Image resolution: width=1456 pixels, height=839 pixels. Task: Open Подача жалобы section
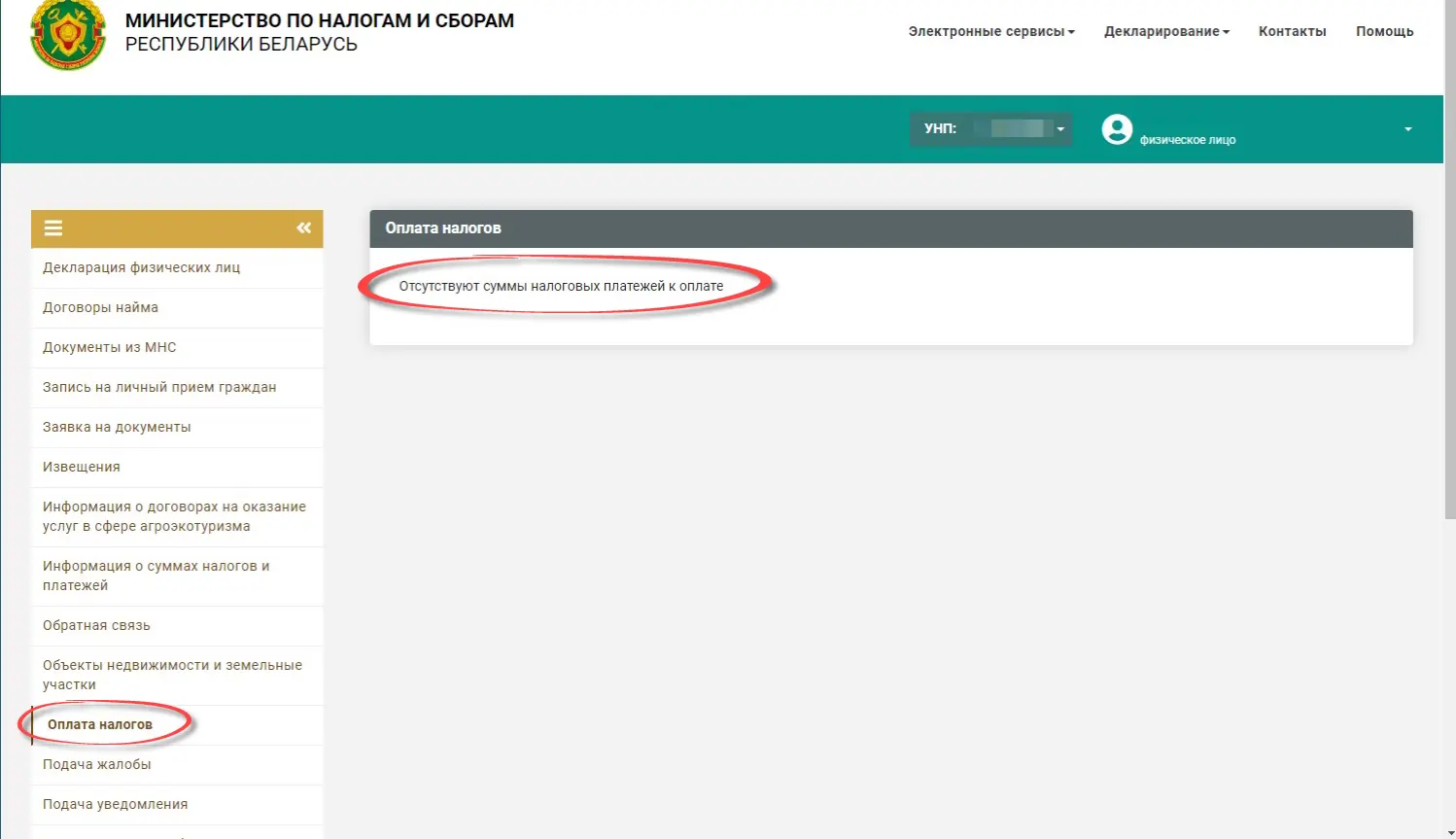click(177, 764)
